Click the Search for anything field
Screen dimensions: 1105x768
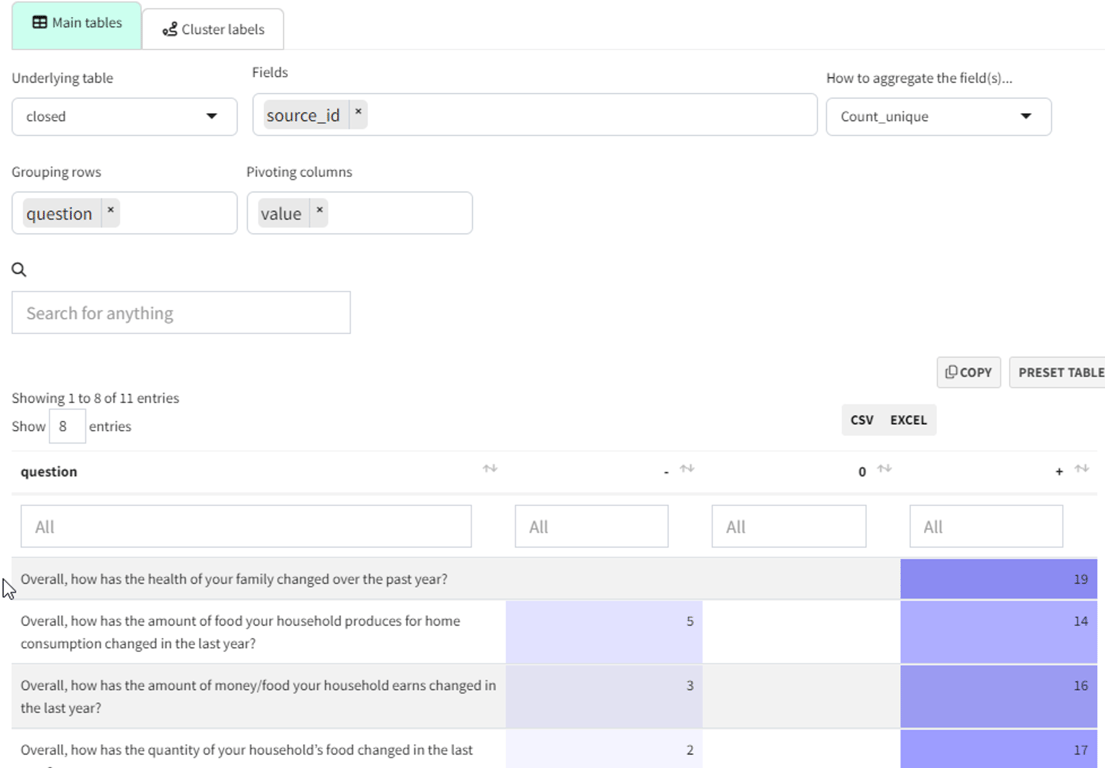(x=181, y=313)
